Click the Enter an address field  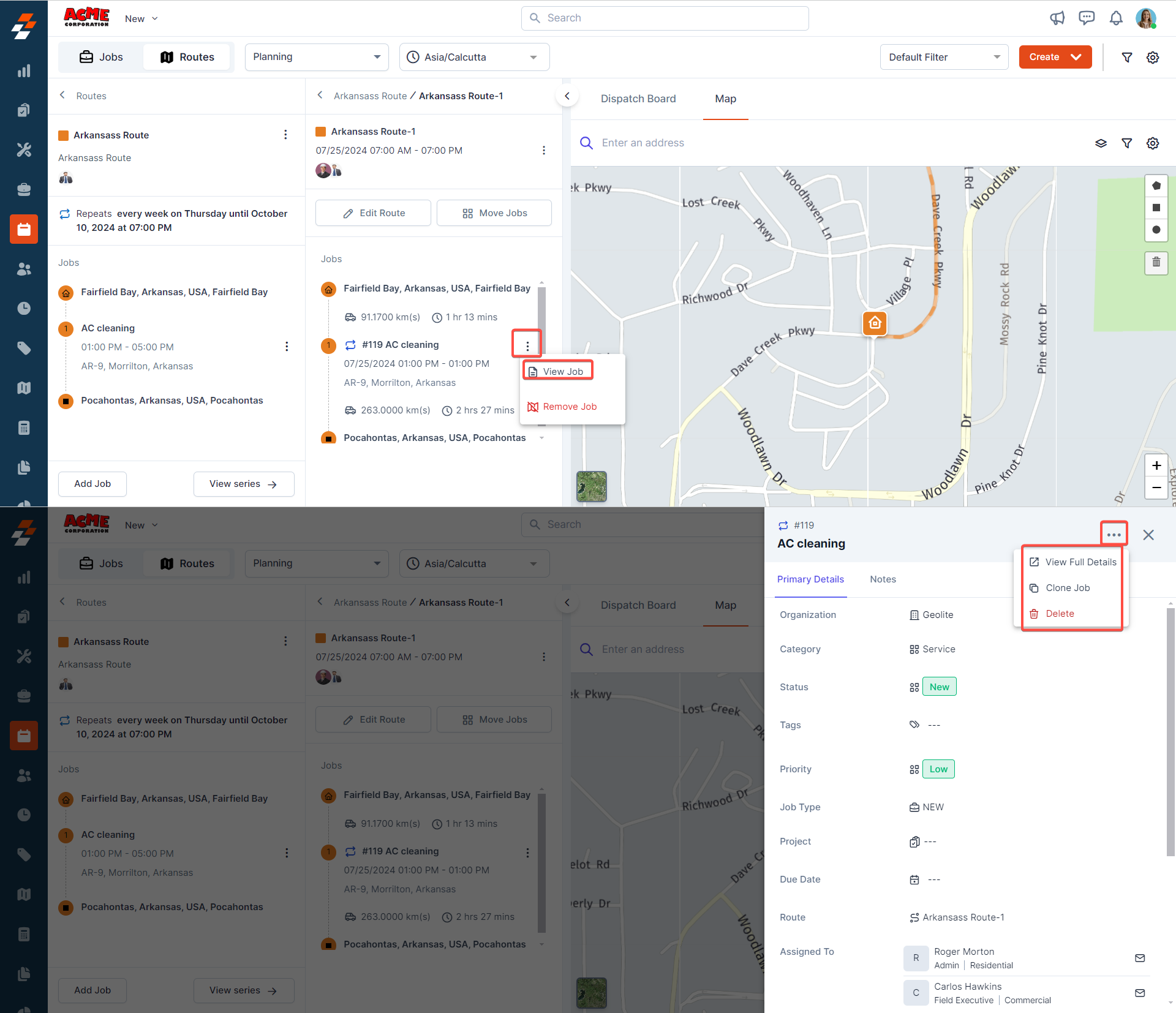tap(643, 143)
